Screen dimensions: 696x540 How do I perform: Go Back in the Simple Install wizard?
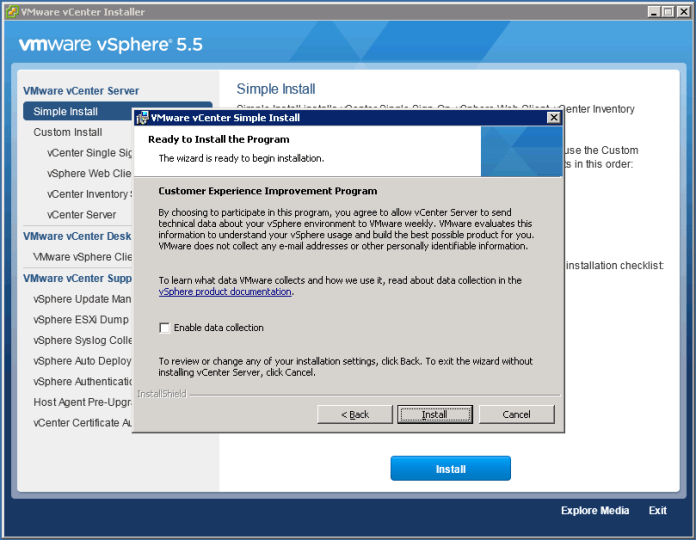tap(354, 414)
